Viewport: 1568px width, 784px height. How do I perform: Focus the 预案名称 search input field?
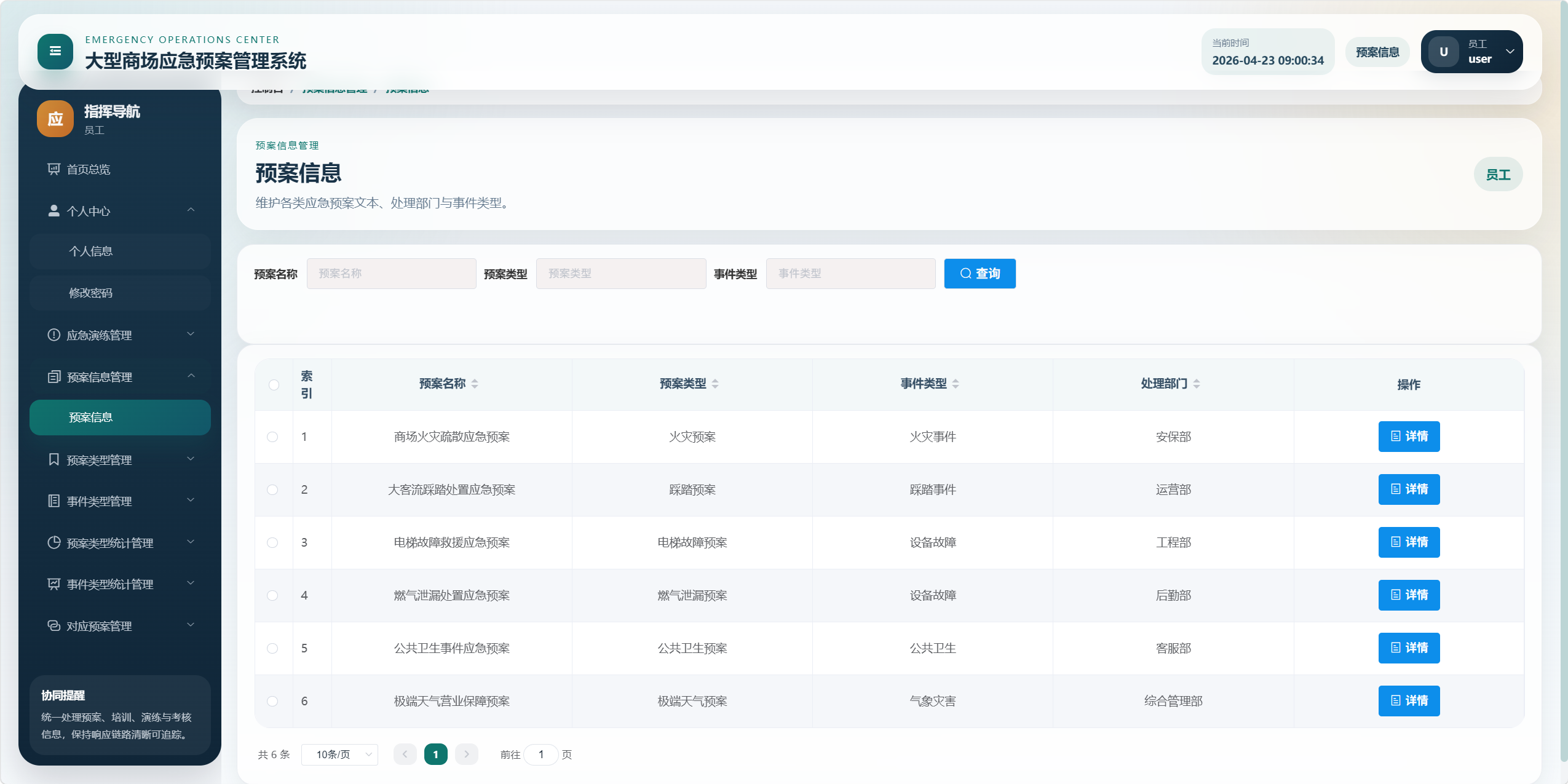pos(391,274)
